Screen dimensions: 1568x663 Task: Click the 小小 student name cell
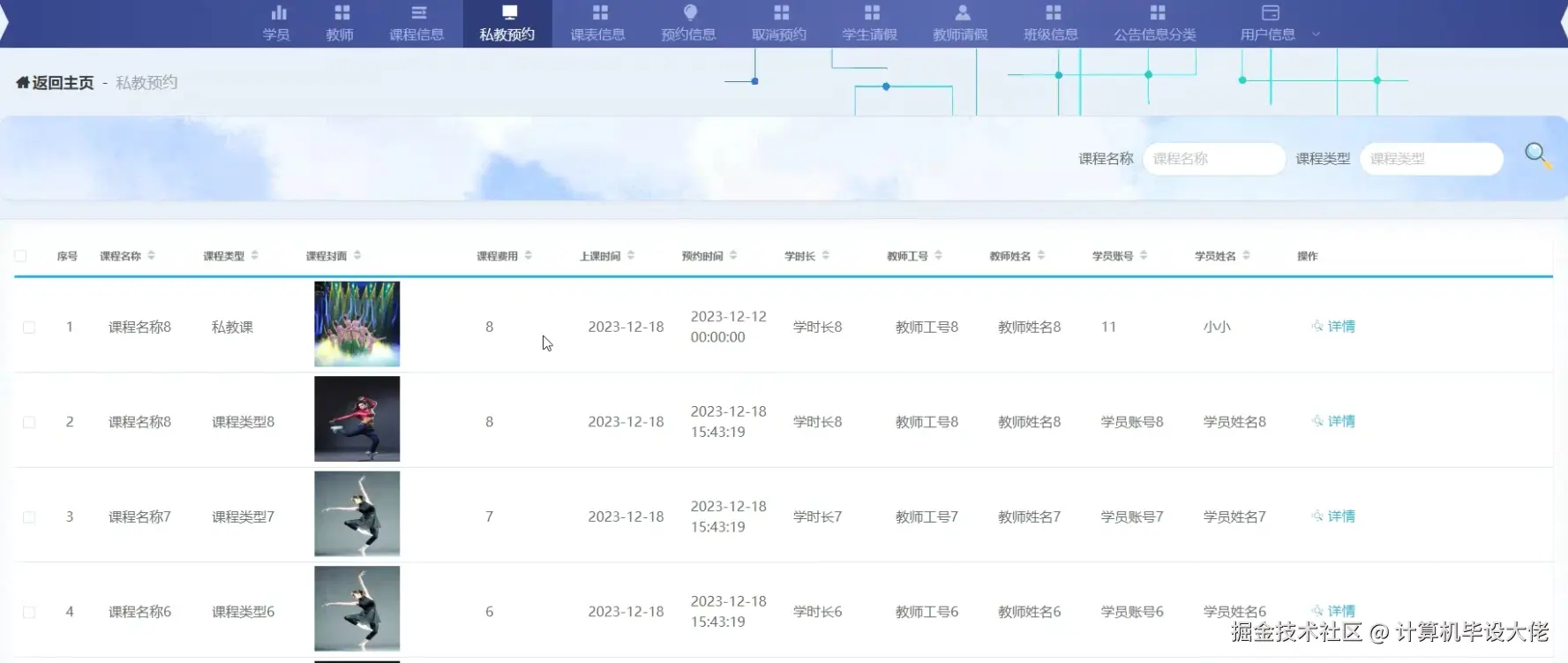(x=1217, y=327)
